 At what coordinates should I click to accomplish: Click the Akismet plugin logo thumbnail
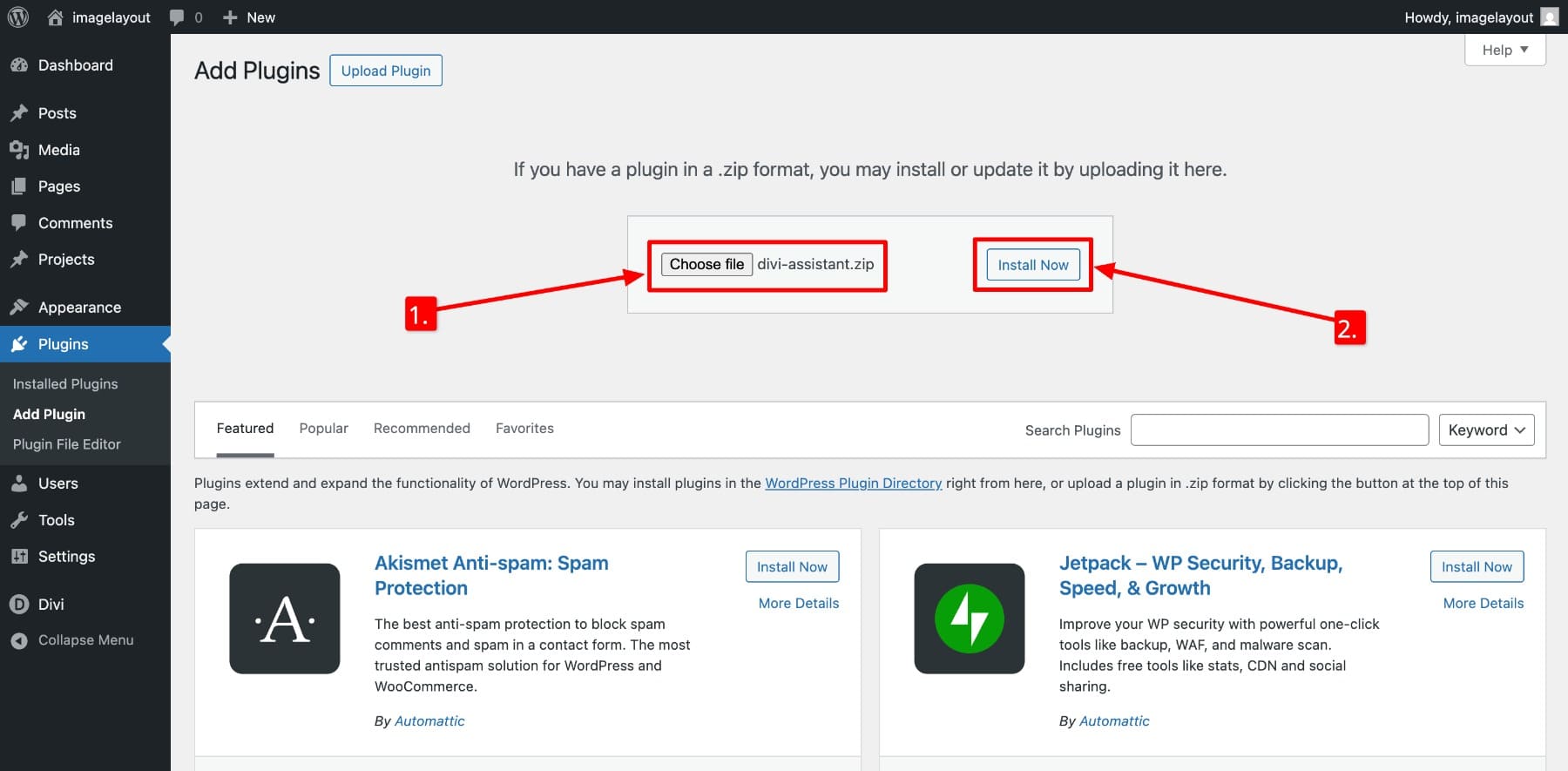tap(285, 619)
